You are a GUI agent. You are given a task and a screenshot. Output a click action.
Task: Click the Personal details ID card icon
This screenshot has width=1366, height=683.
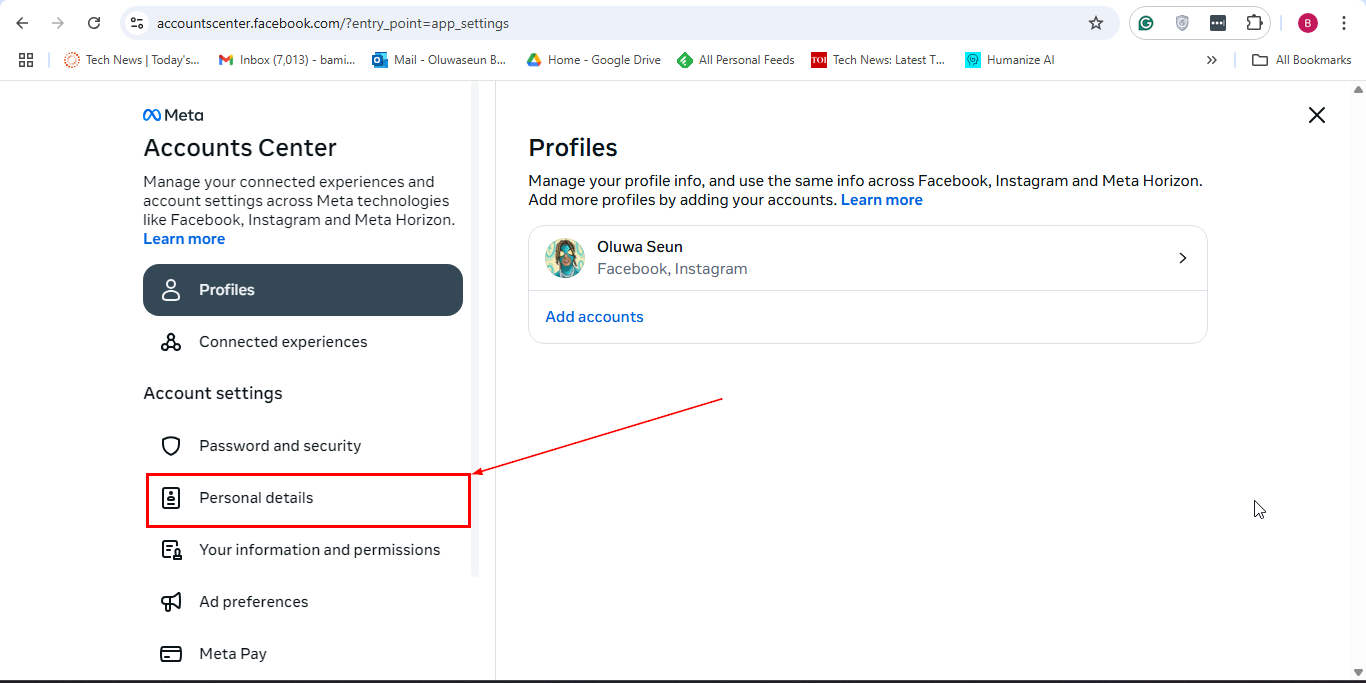click(171, 498)
